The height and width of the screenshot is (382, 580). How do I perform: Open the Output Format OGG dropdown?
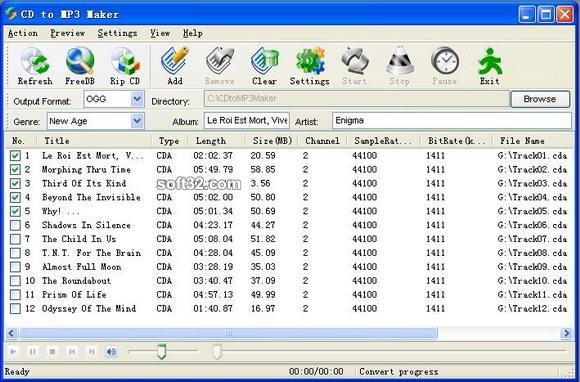(137, 99)
